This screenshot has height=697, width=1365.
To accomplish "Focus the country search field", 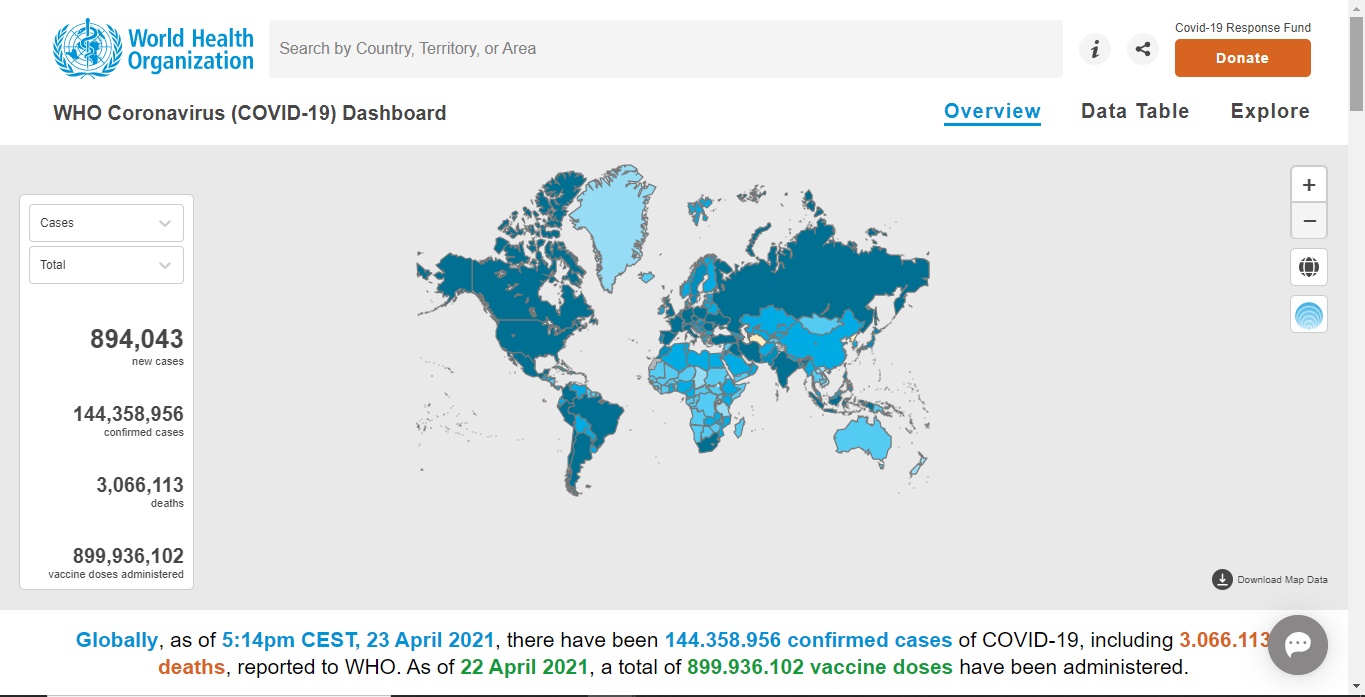I will click(665, 48).
